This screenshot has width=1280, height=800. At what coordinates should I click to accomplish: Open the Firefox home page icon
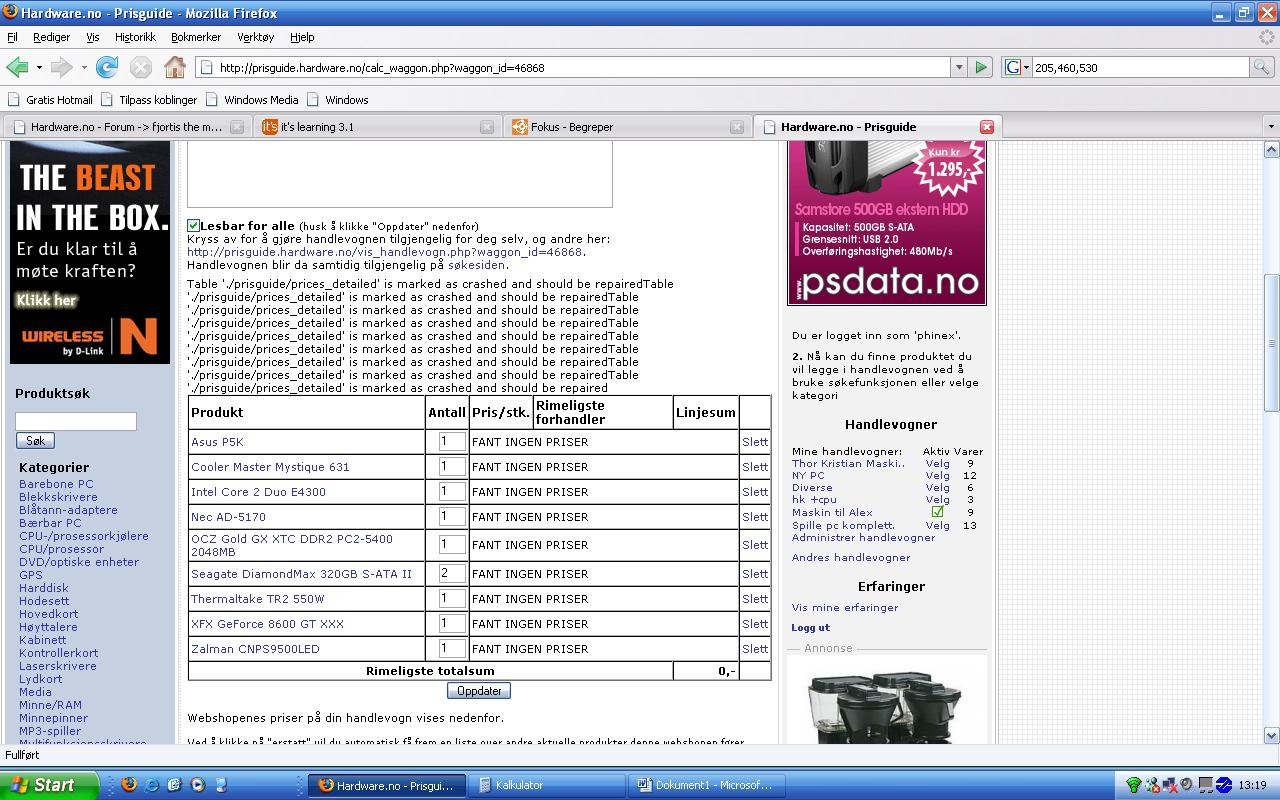pos(175,67)
